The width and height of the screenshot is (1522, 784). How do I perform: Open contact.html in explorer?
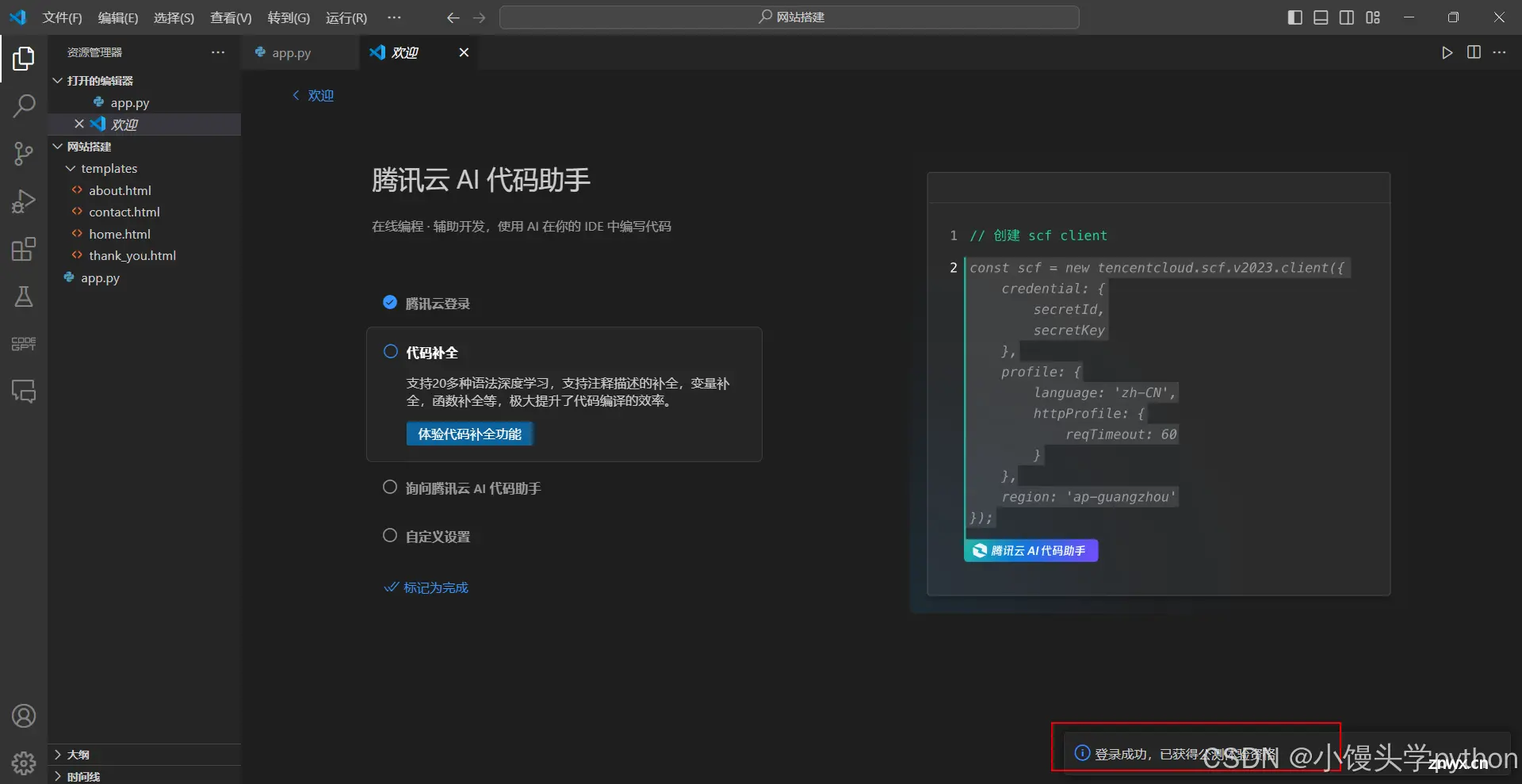pos(144,212)
